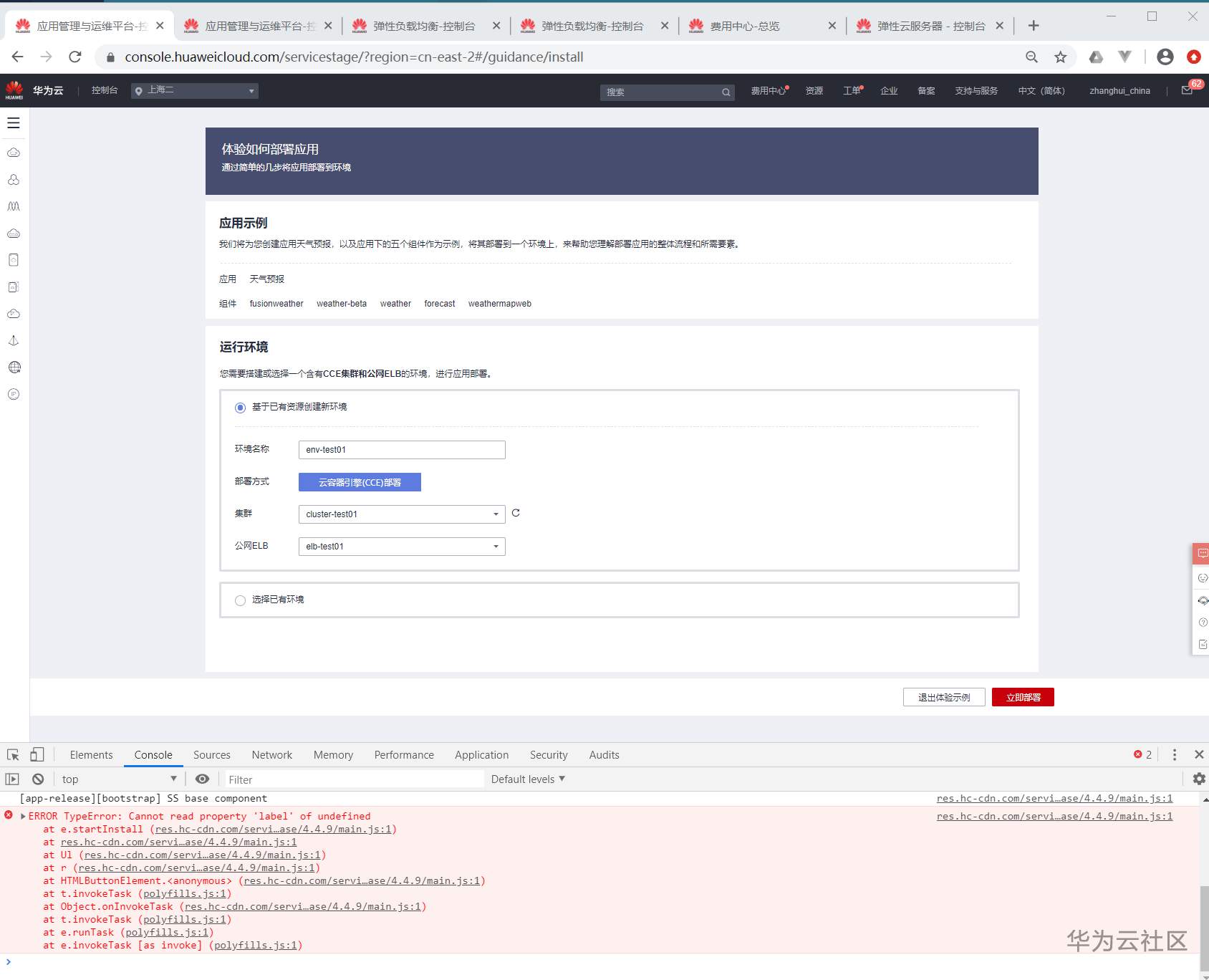1209x980 pixels.
Task: Select the create new environment from existing resources radio
Action: coord(240,408)
